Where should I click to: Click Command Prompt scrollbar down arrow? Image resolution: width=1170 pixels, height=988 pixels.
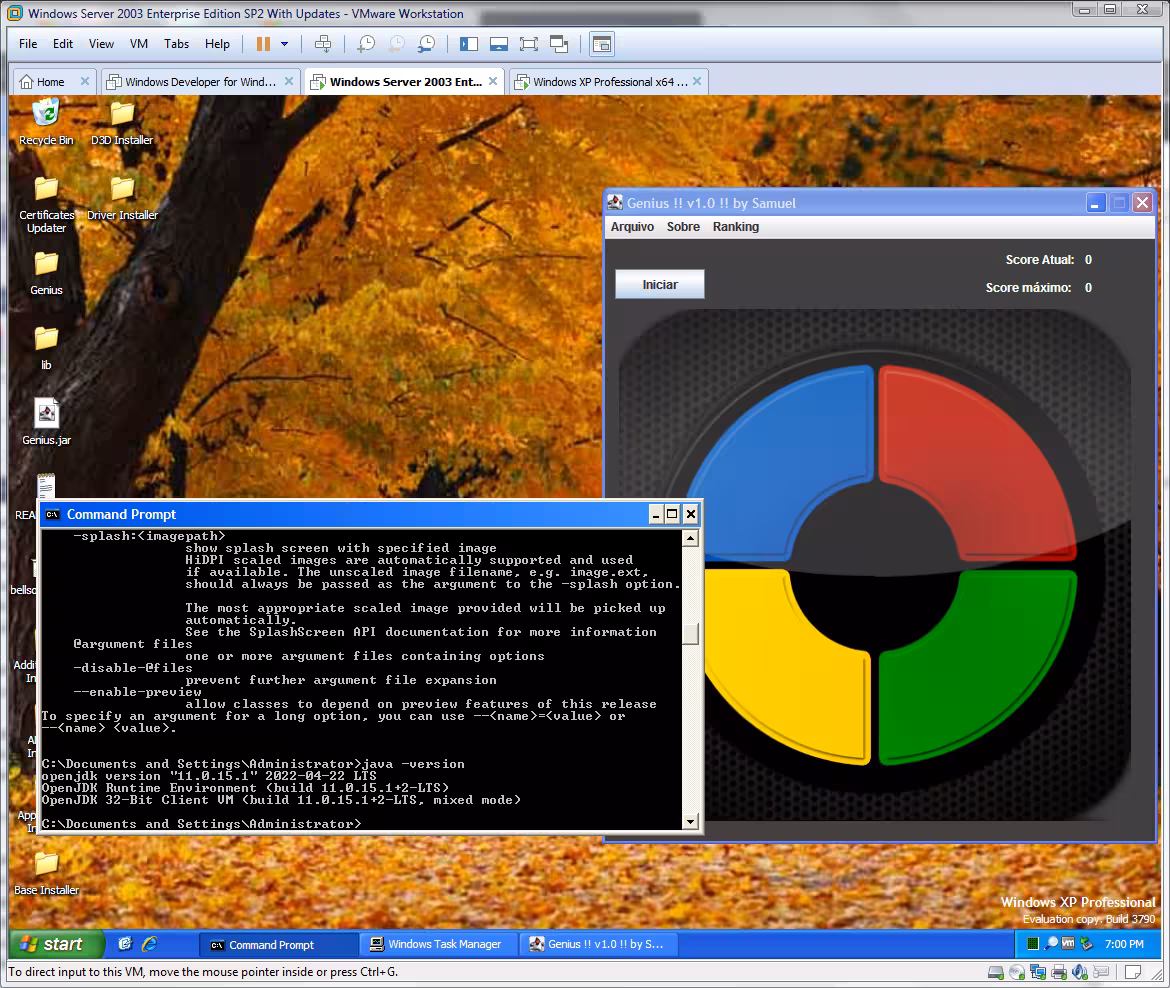690,821
